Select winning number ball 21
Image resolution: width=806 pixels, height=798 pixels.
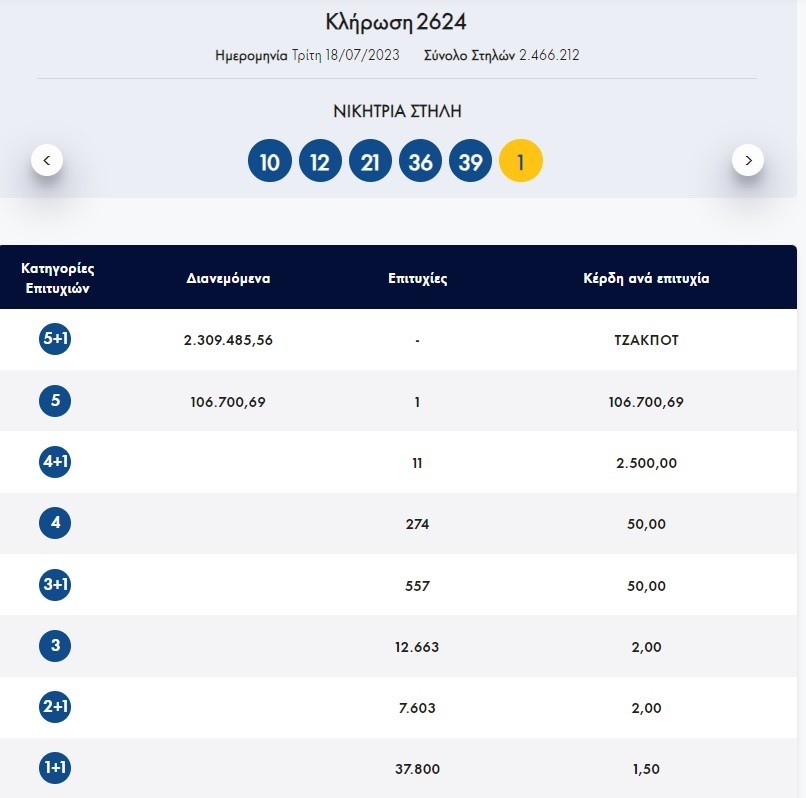[370, 162]
